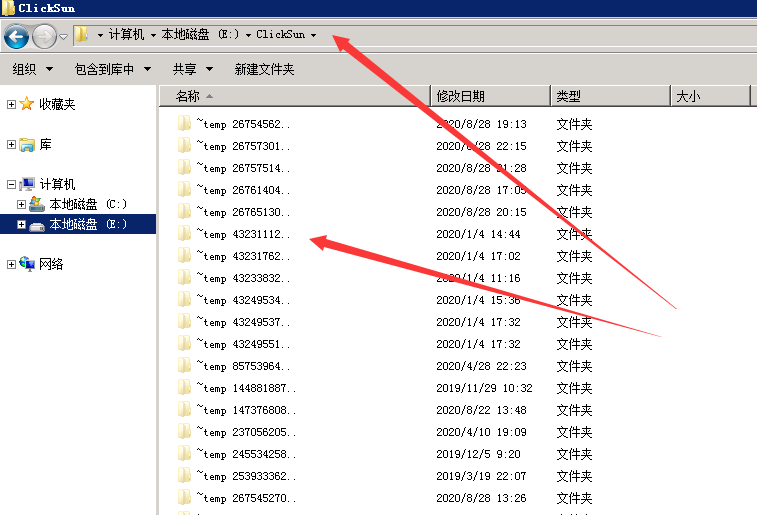Click date 2019/11/29 10:32
Viewport: 757px width, 515px height.
[x=484, y=388]
